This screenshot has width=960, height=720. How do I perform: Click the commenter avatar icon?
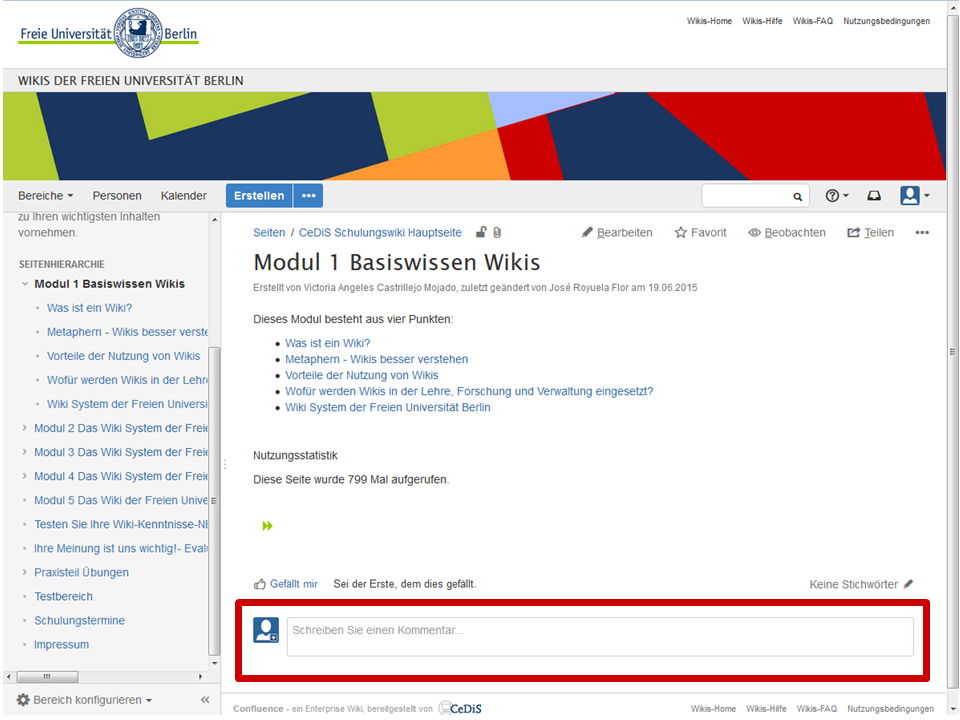(266, 630)
